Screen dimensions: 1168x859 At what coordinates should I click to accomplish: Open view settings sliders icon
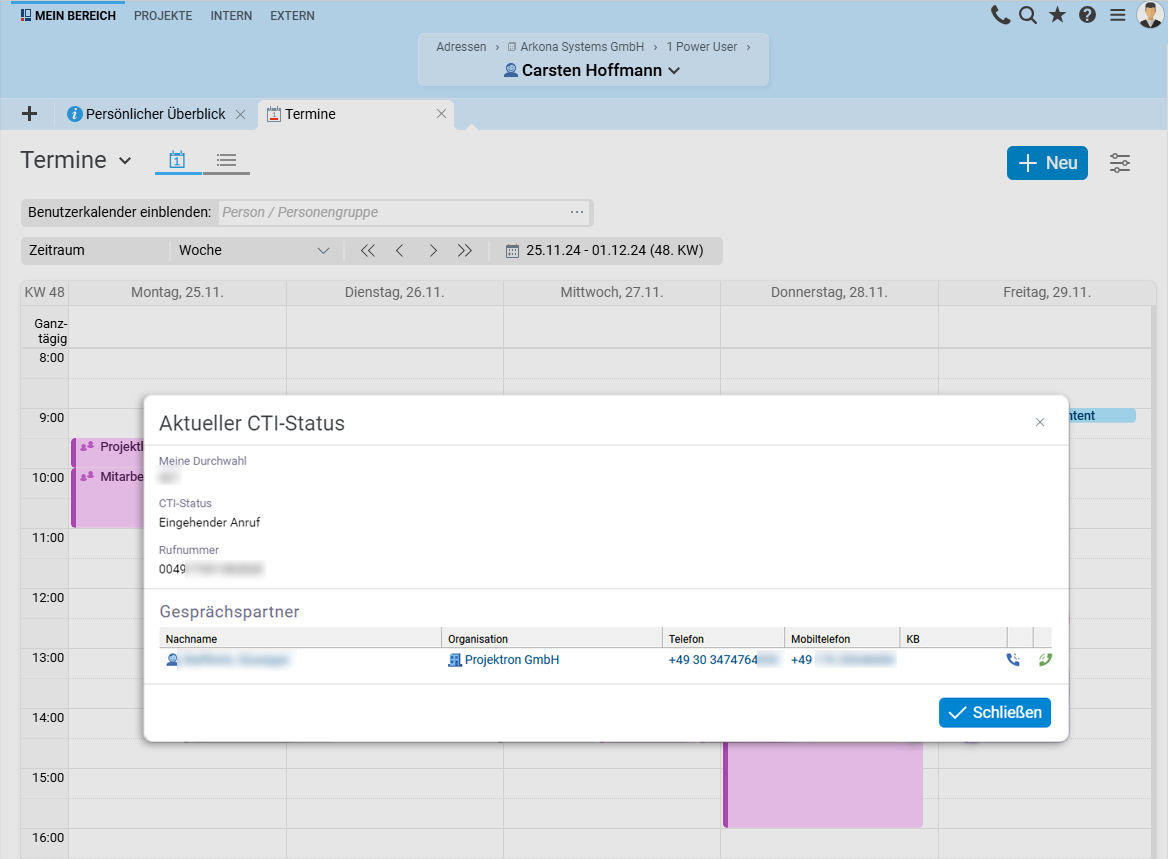[x=1120, y=163]
